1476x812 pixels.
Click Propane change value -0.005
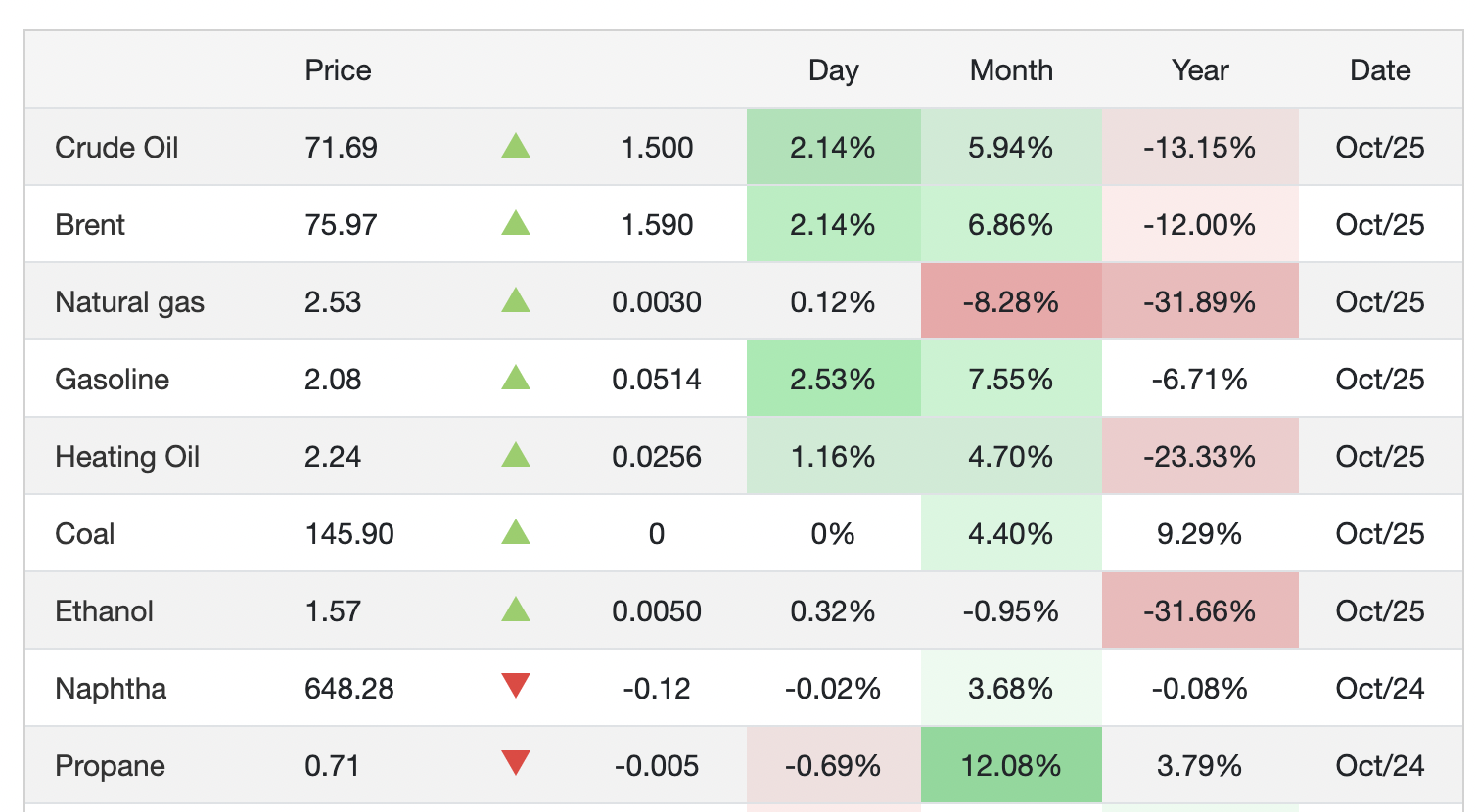(657, 766)
